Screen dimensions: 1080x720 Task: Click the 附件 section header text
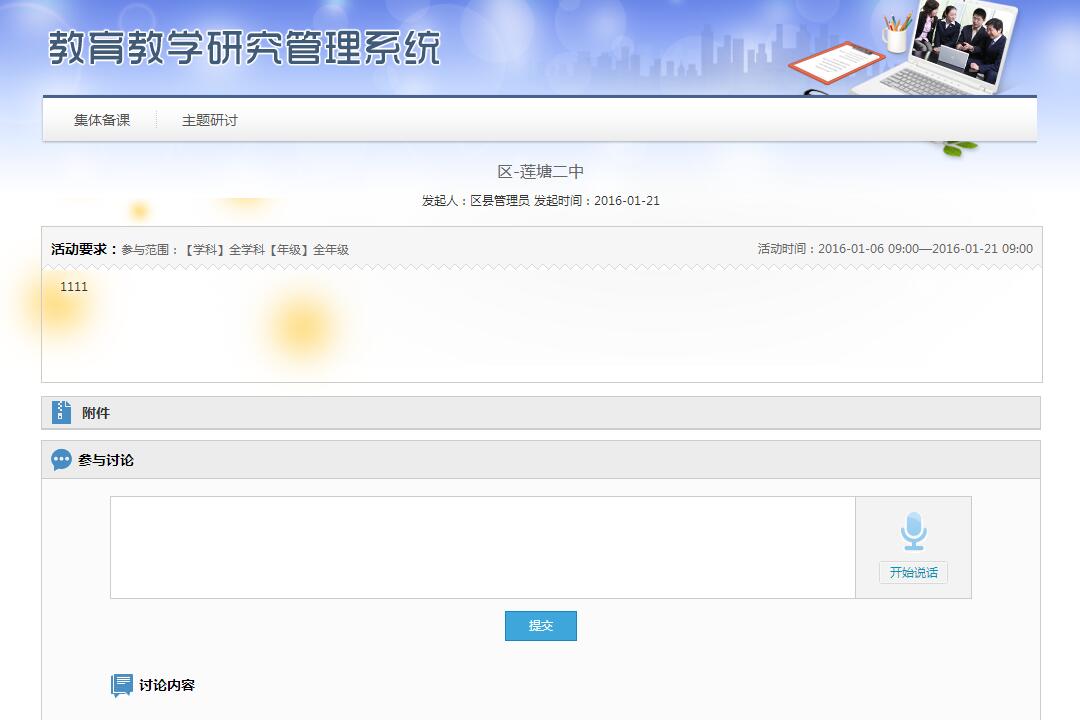point(96,413)
